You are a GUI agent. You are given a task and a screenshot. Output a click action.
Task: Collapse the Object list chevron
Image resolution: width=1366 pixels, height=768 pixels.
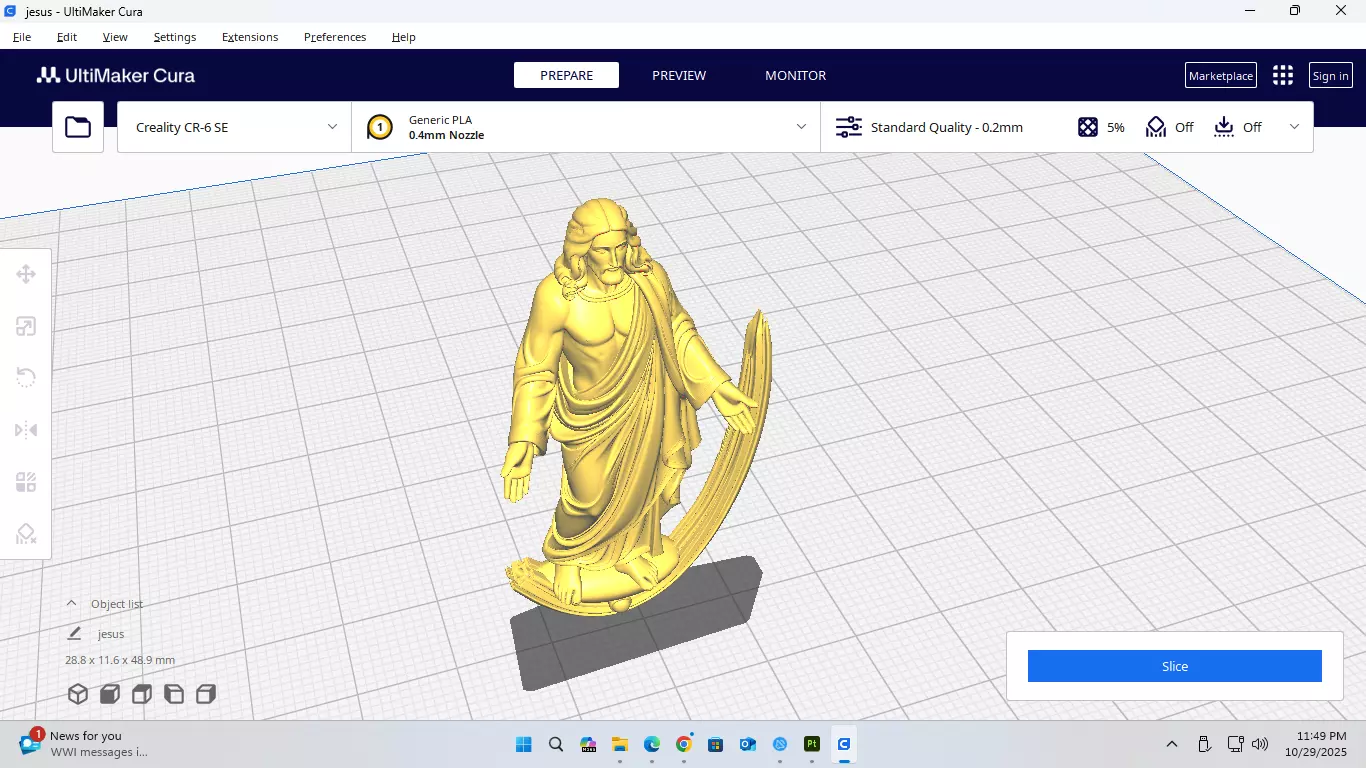71,603
